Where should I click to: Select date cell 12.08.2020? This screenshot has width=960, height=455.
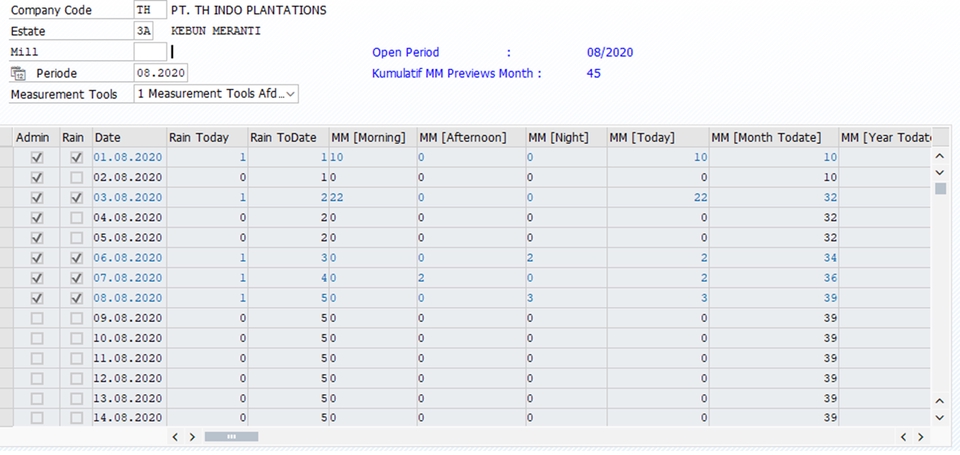click(128, 378)
